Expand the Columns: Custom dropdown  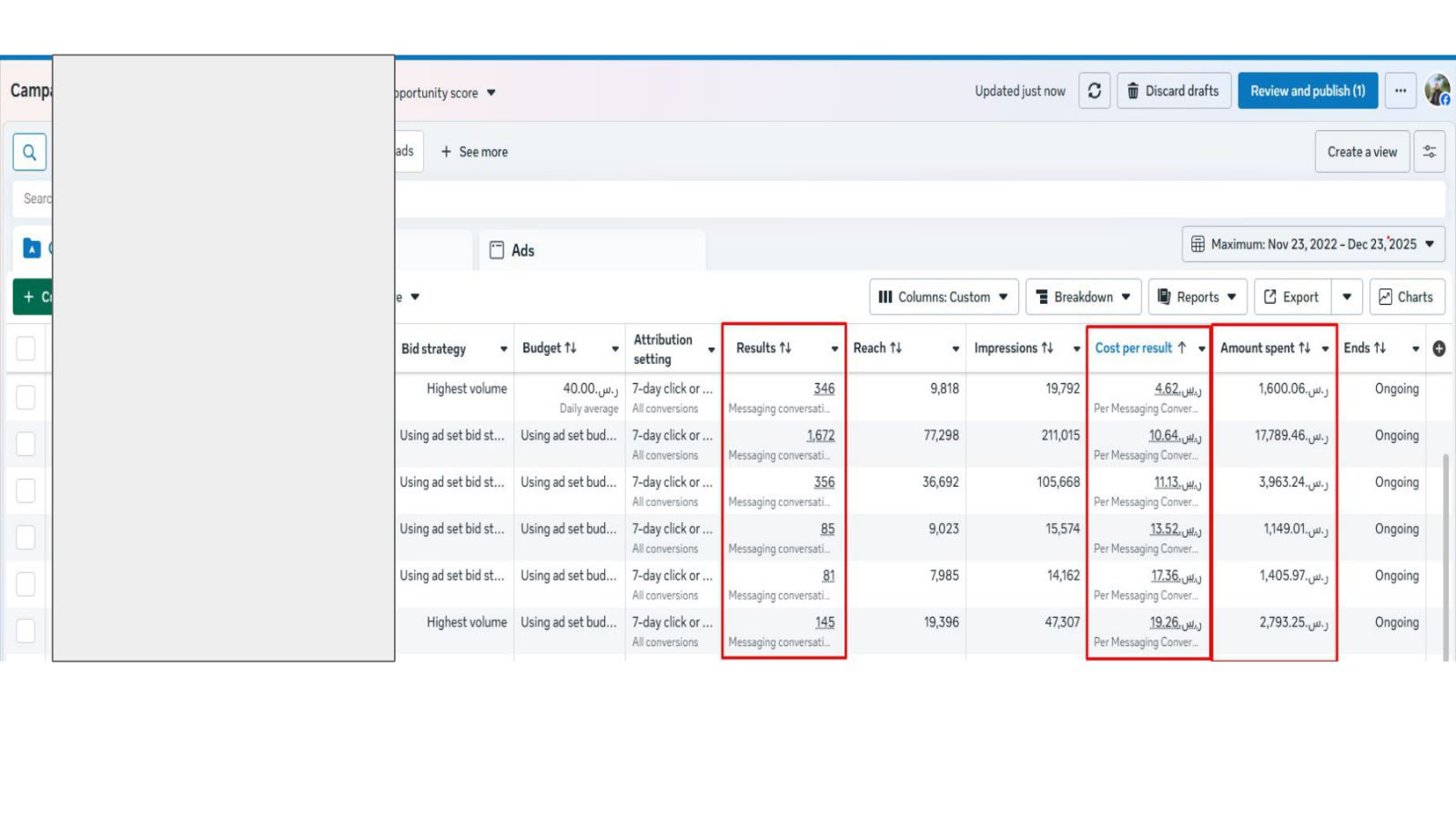click(944, 297)
